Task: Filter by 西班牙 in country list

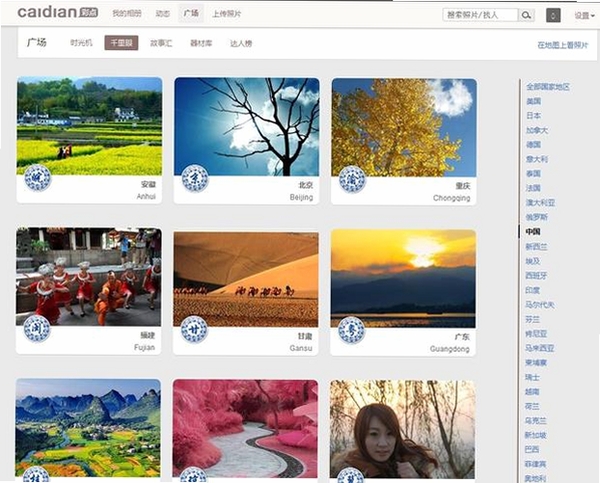Action: coord(537,276)
